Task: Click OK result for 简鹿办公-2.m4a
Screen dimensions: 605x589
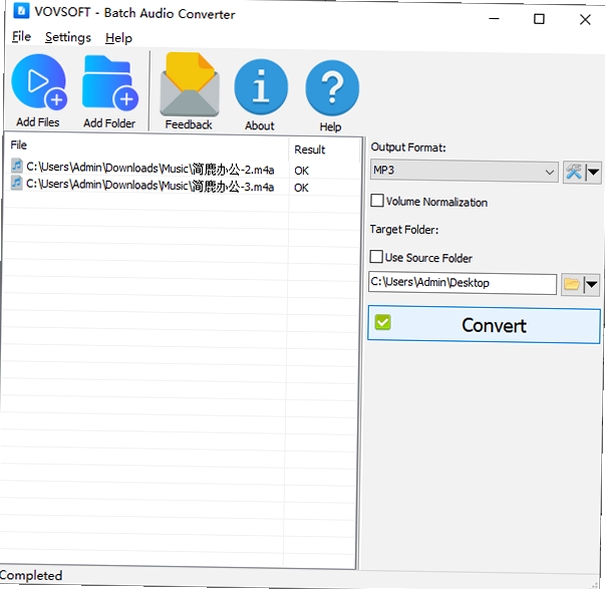Action: tap(301, 170)
